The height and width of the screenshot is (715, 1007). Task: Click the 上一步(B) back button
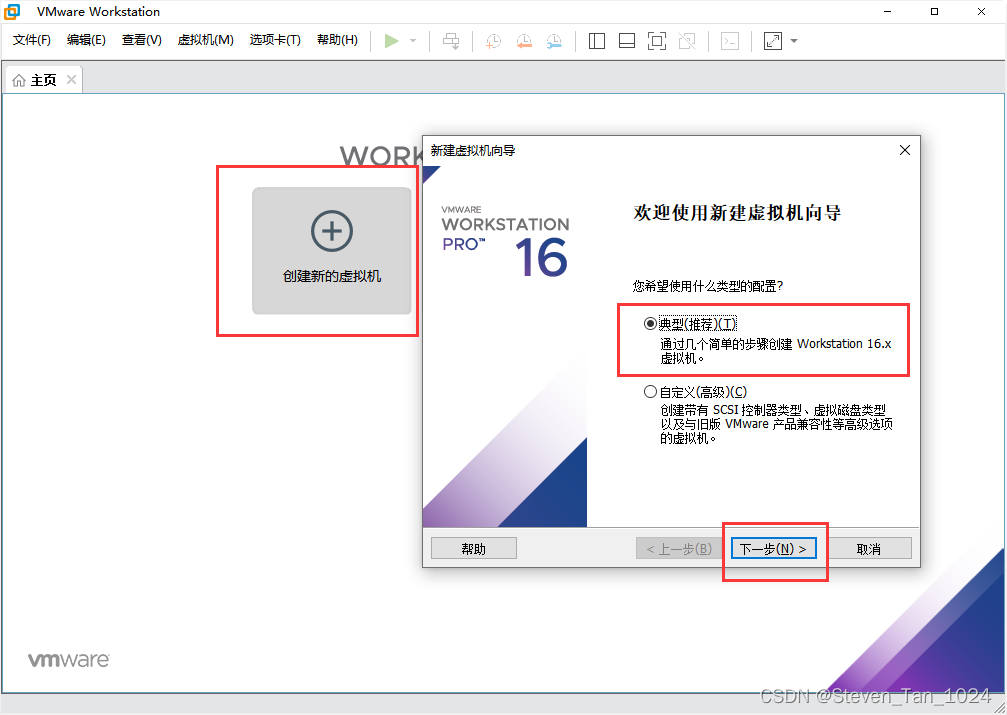point(679,549)
